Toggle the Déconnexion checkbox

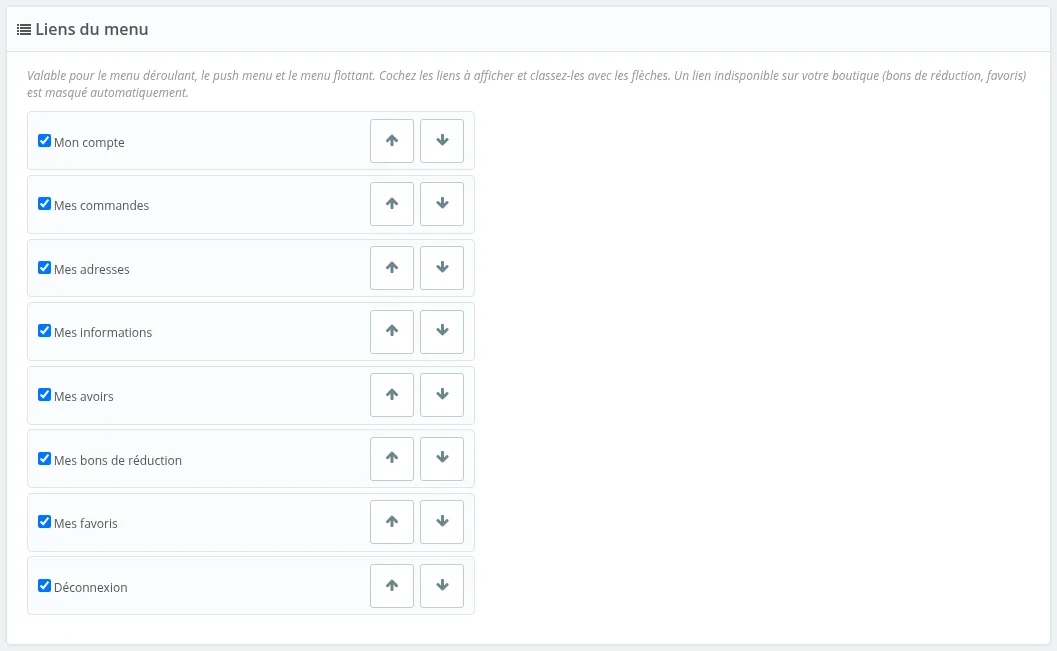tap(44, 586)
